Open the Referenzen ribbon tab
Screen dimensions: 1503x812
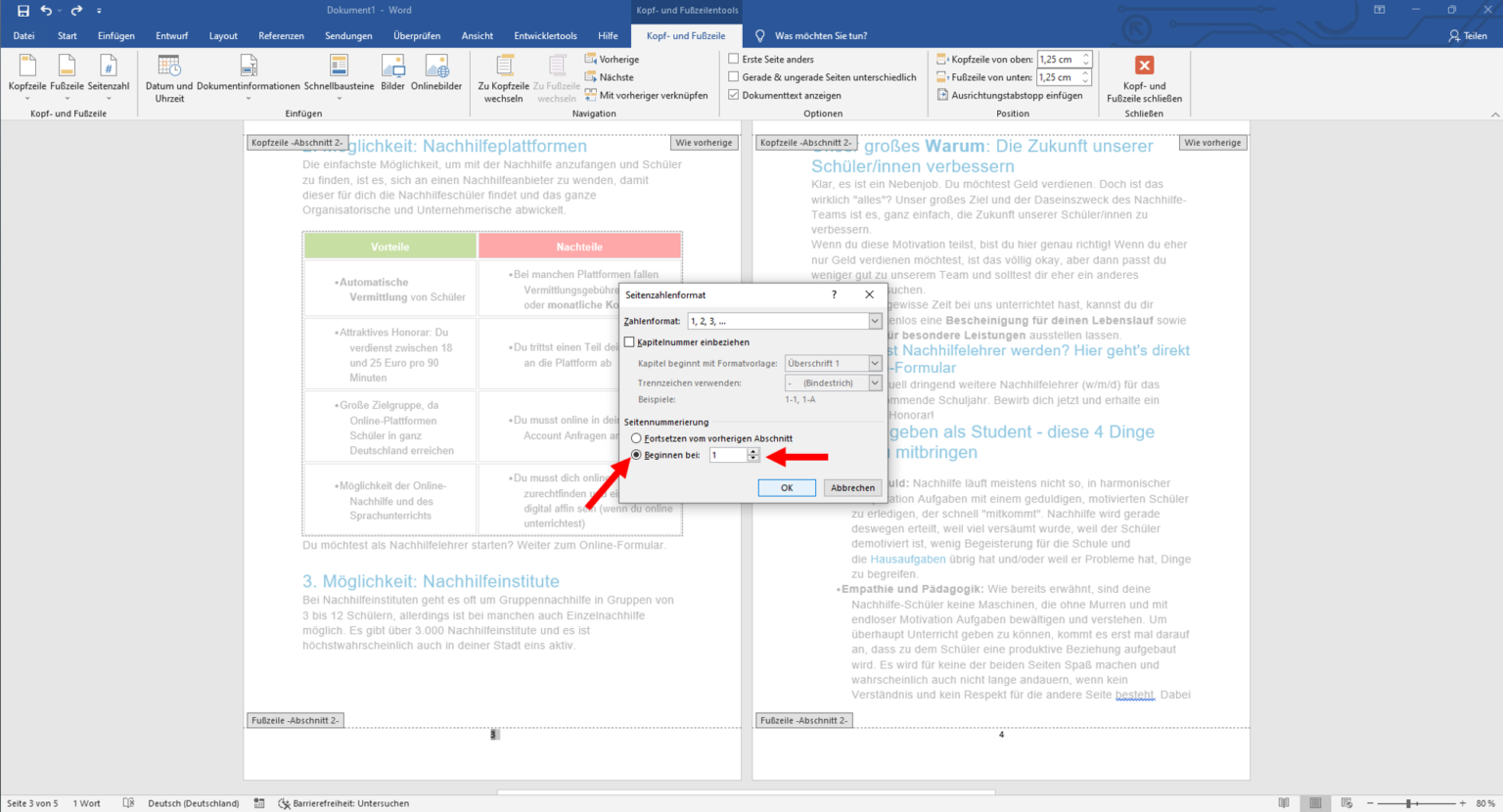click(x=281, y=36)
